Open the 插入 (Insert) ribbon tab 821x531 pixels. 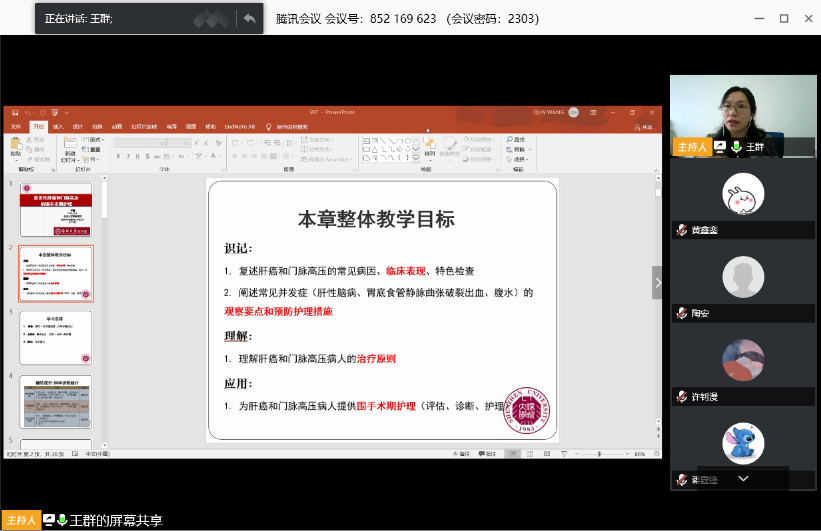[58, 127]
